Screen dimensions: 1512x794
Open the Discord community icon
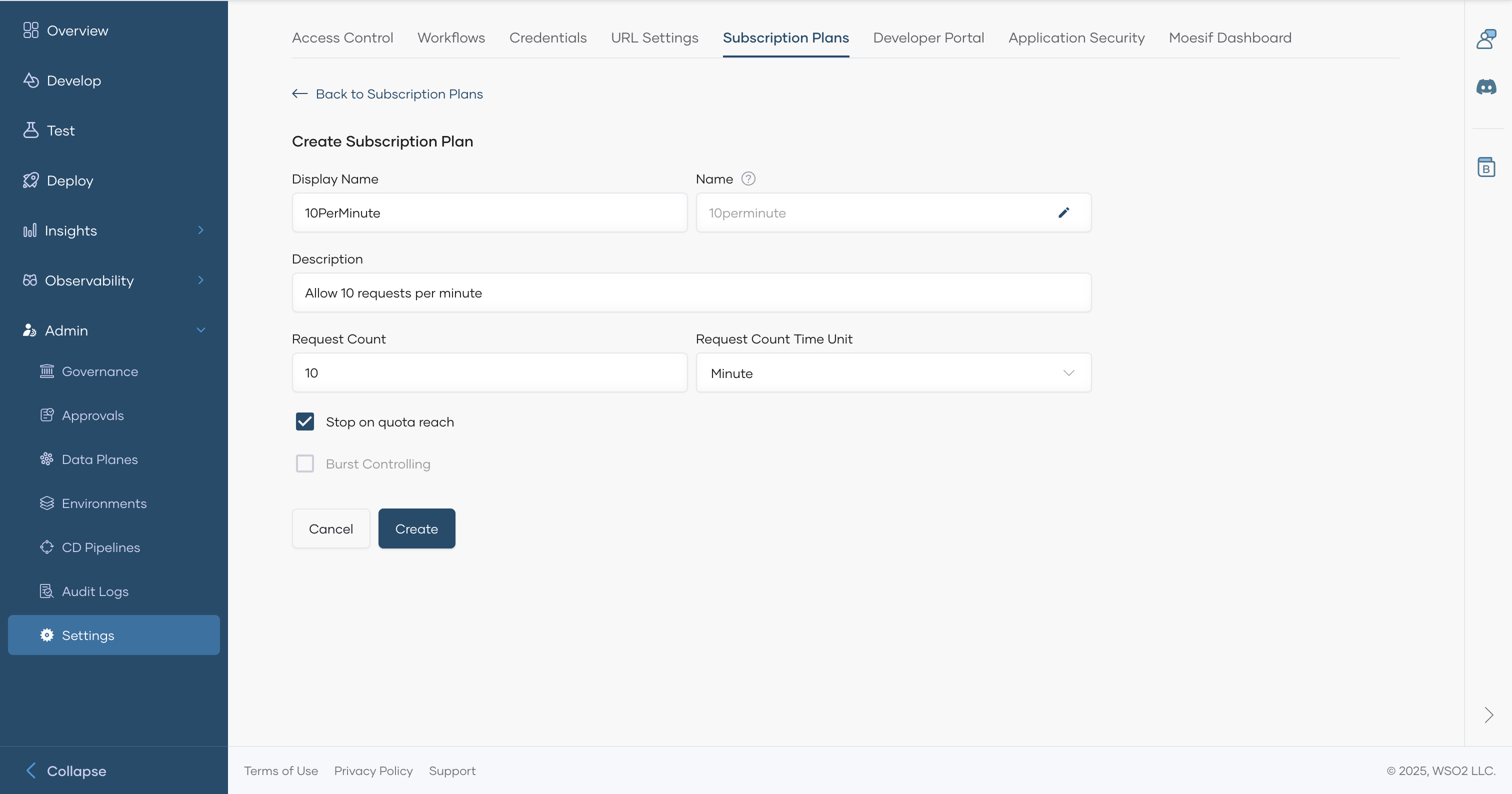(1486, 87)
